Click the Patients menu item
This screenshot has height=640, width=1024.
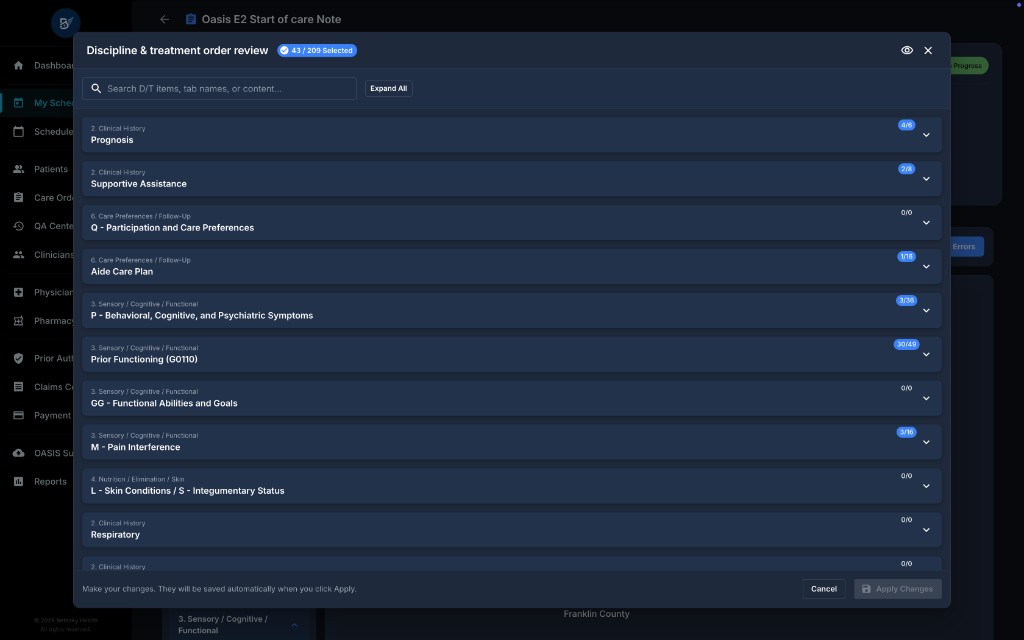click(51, 169)
